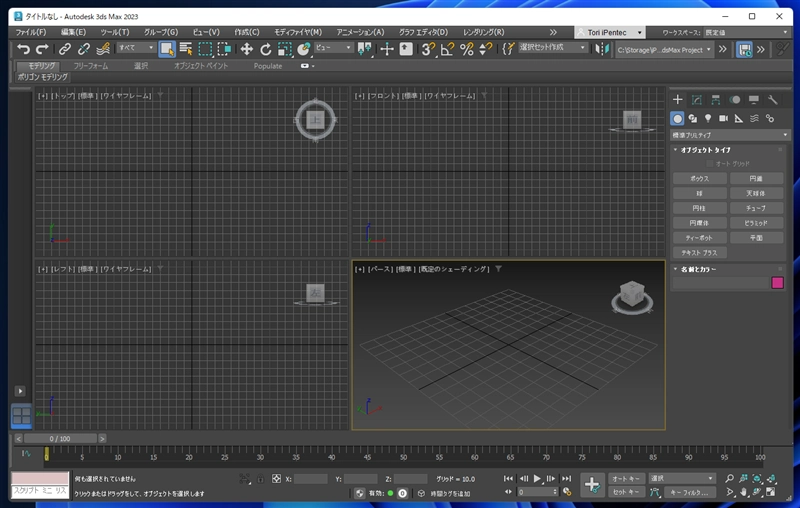The image size is (800, 508).
Task: Open the Display command panel tab
Action: pyautogui.click(x=754, y=99)
